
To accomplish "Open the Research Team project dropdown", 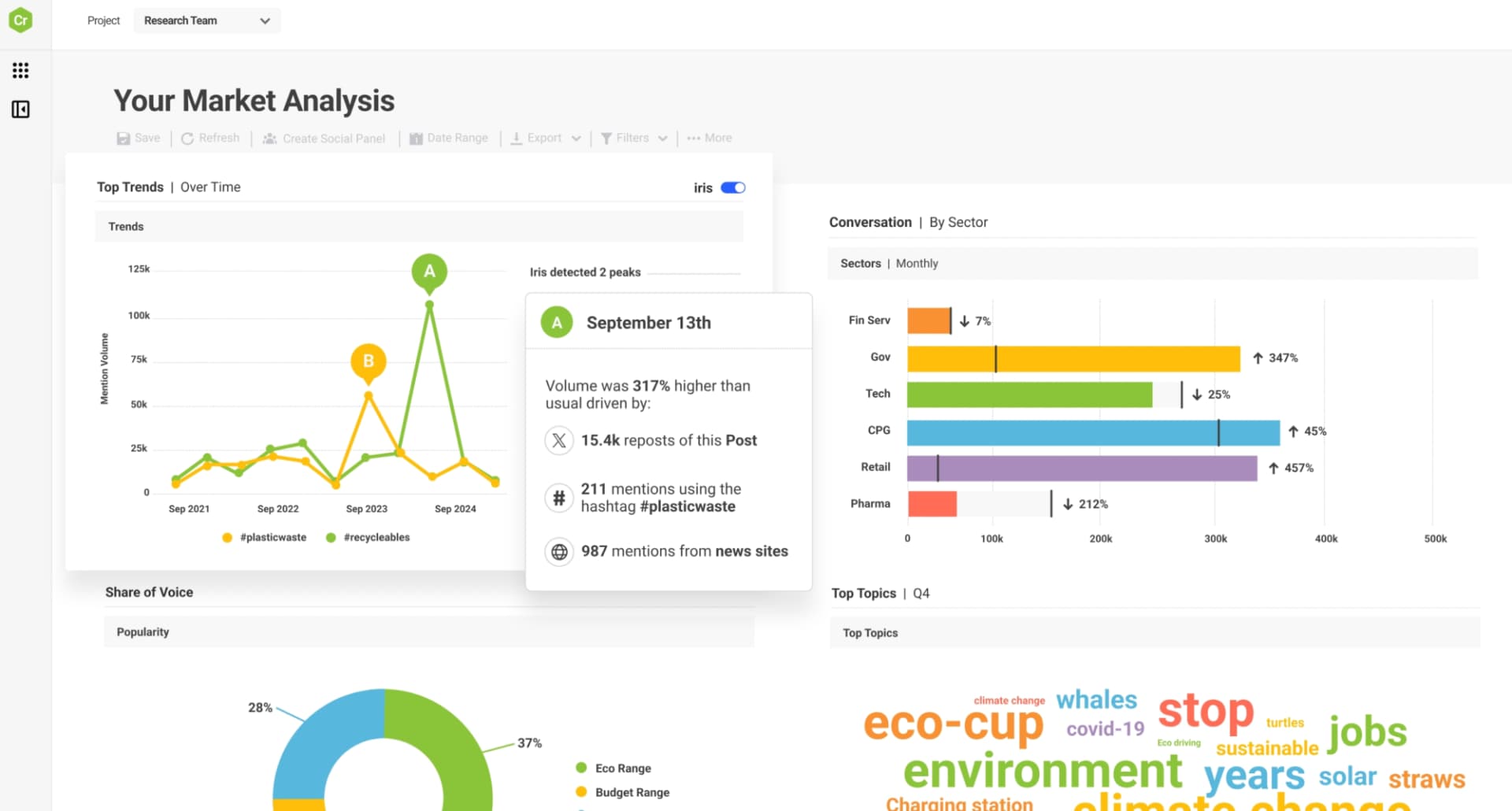I will pos(207,20).
